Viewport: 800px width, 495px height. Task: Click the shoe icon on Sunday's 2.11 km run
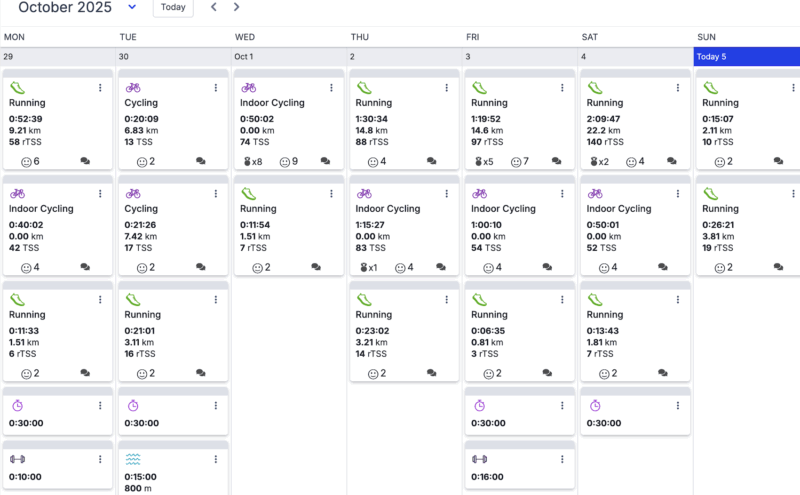click(x=710, y=88)
